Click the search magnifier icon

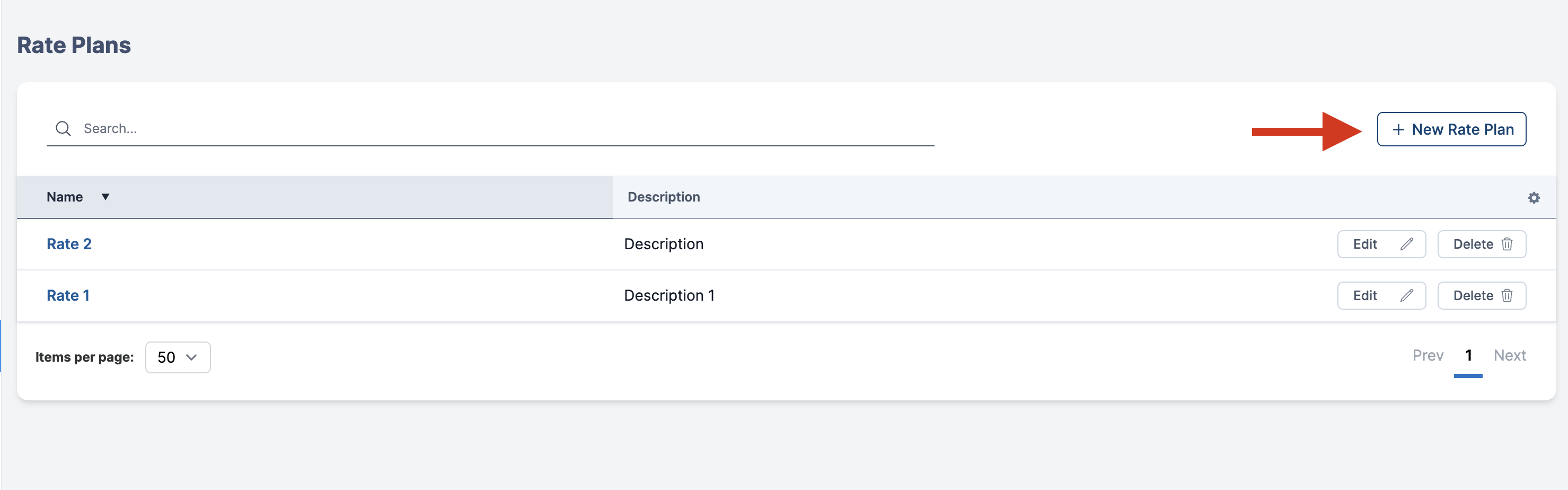click(63, 128)
